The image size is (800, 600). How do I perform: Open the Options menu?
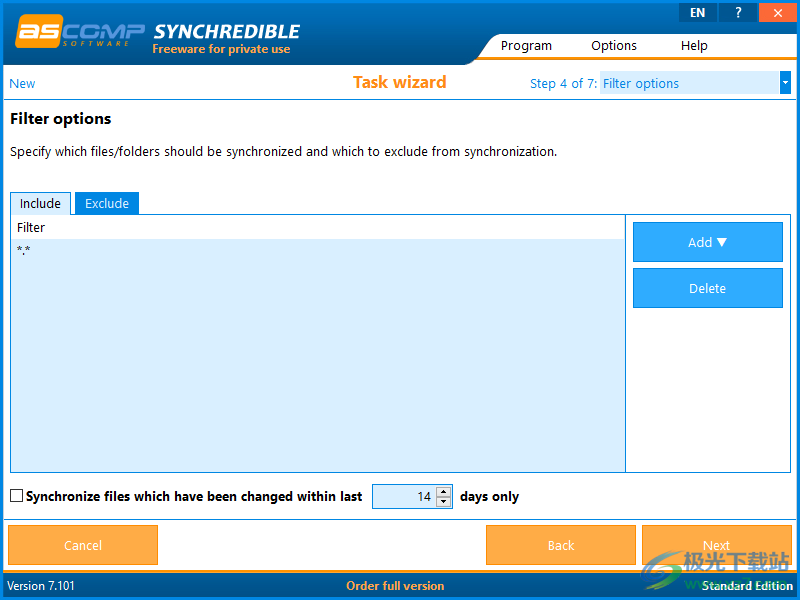tap(613, 45)
